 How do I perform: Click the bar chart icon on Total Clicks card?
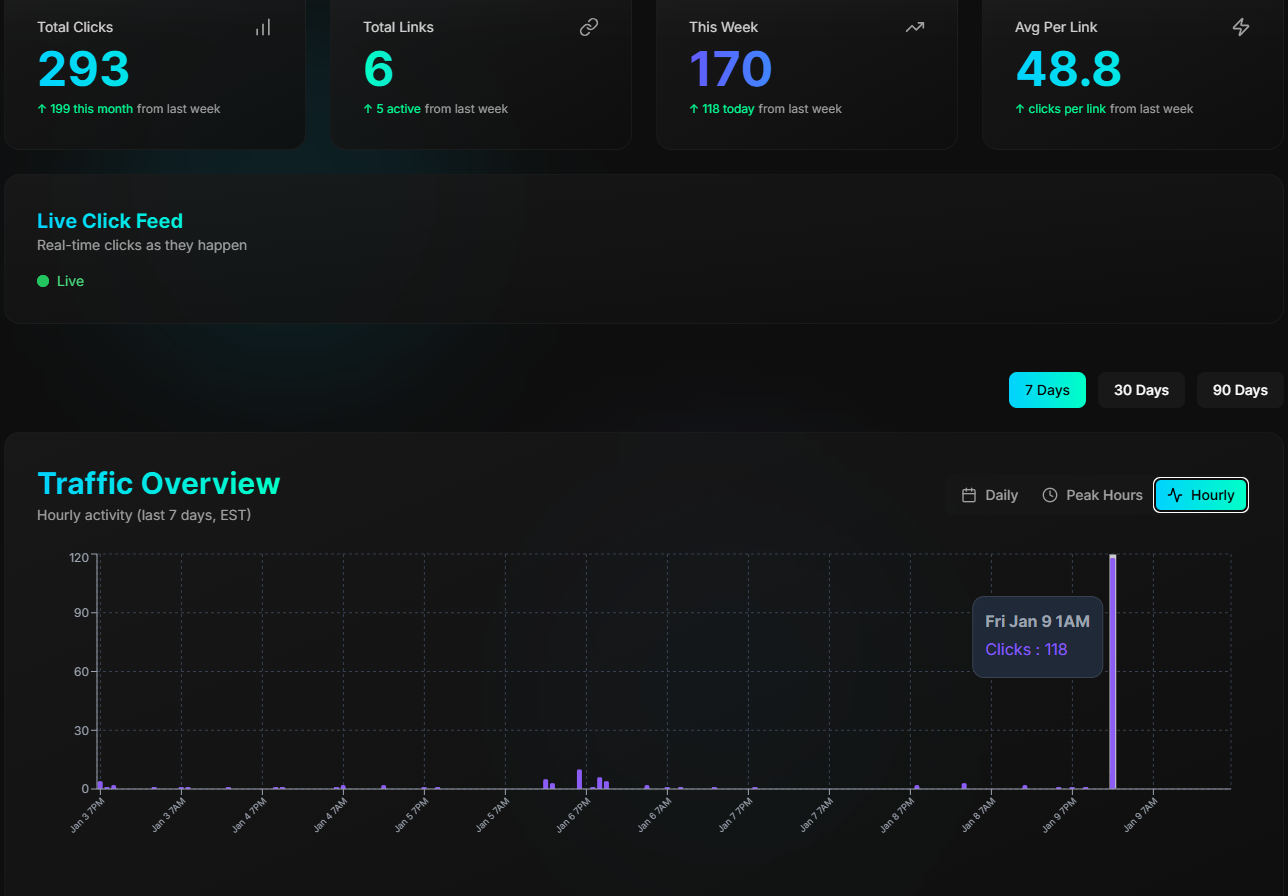click(x=263, y=27)
